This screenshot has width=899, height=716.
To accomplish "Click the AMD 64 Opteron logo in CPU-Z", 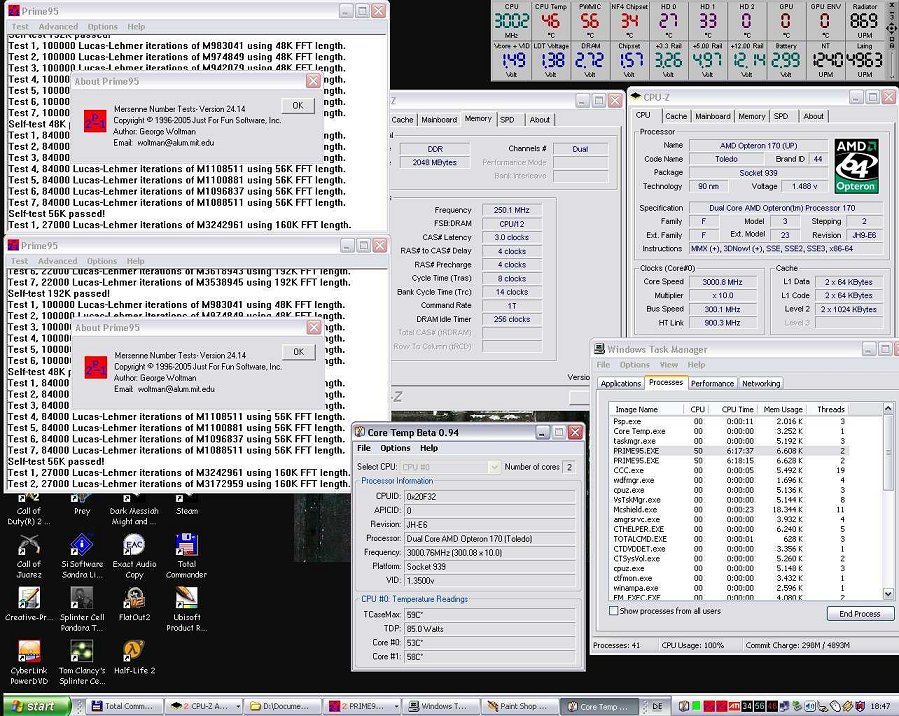I will (856, 165).
